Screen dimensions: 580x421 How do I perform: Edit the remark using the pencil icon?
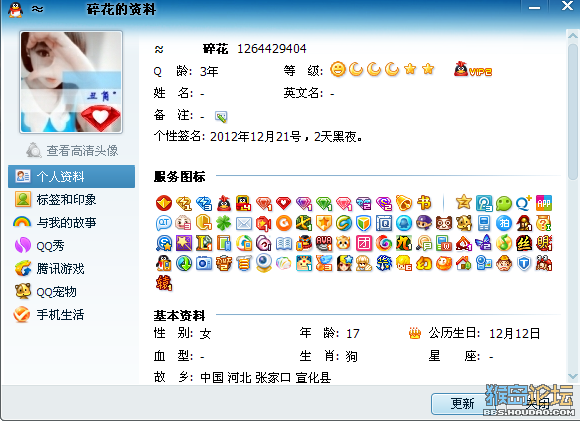(221, 117)
